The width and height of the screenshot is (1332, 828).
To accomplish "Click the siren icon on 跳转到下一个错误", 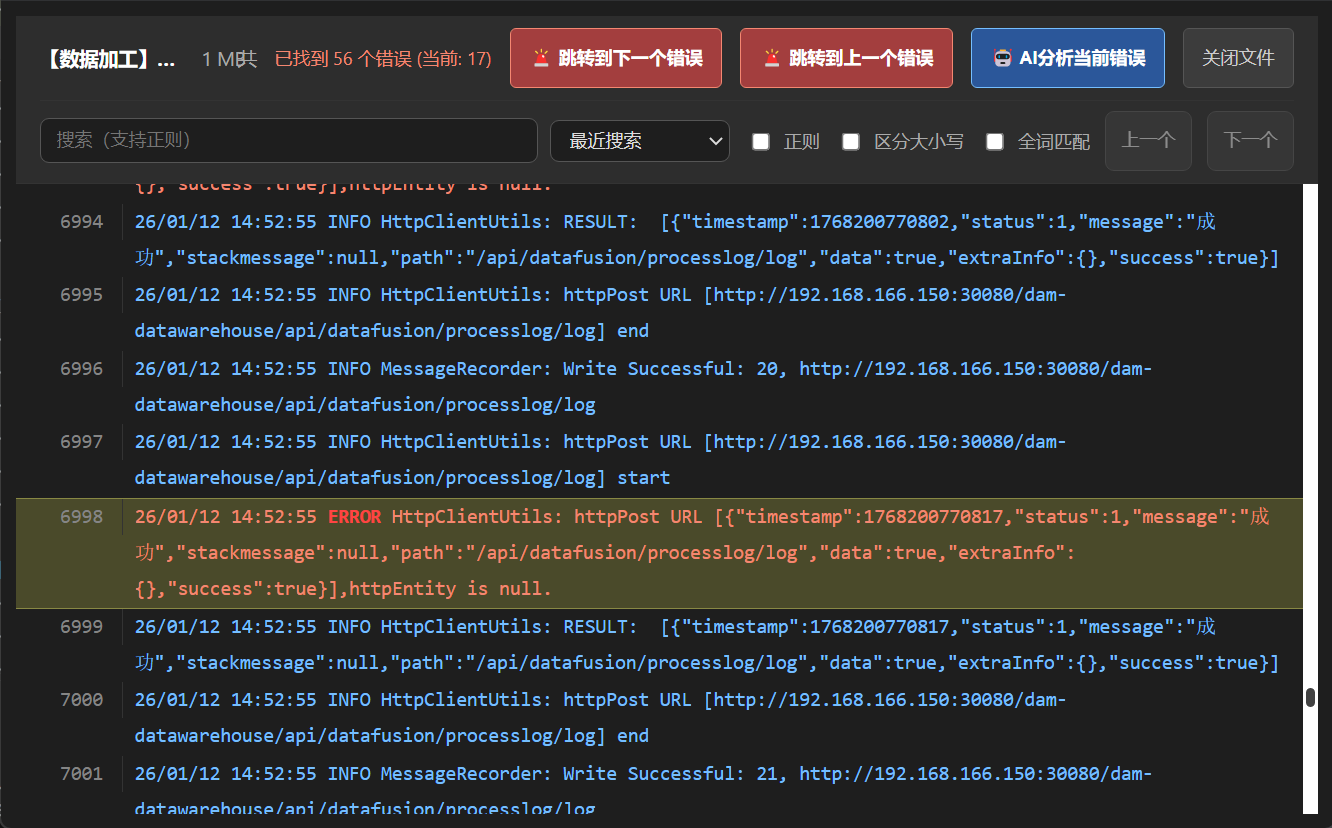I will [541, 58].
